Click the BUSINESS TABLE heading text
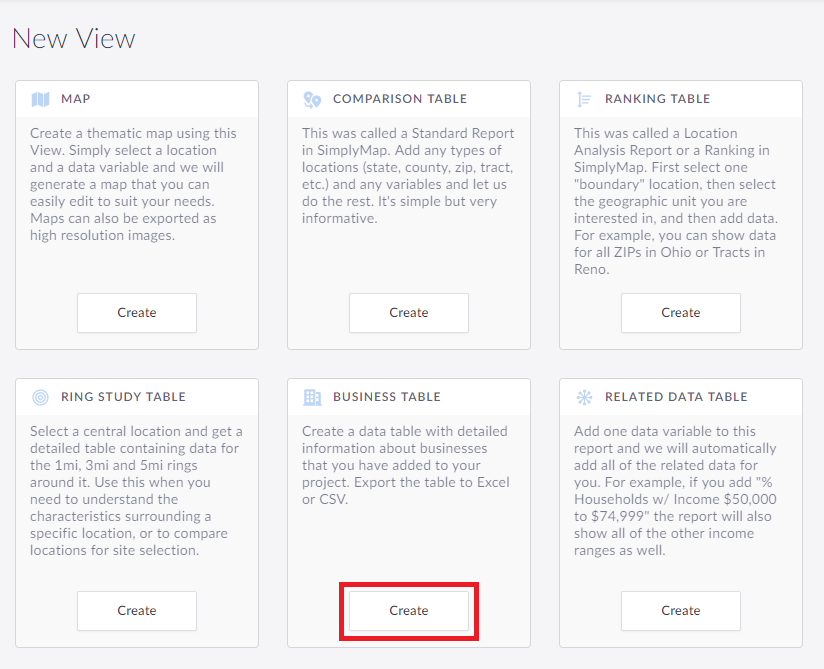Screen dimensions: 824x669 pos(387,397)
